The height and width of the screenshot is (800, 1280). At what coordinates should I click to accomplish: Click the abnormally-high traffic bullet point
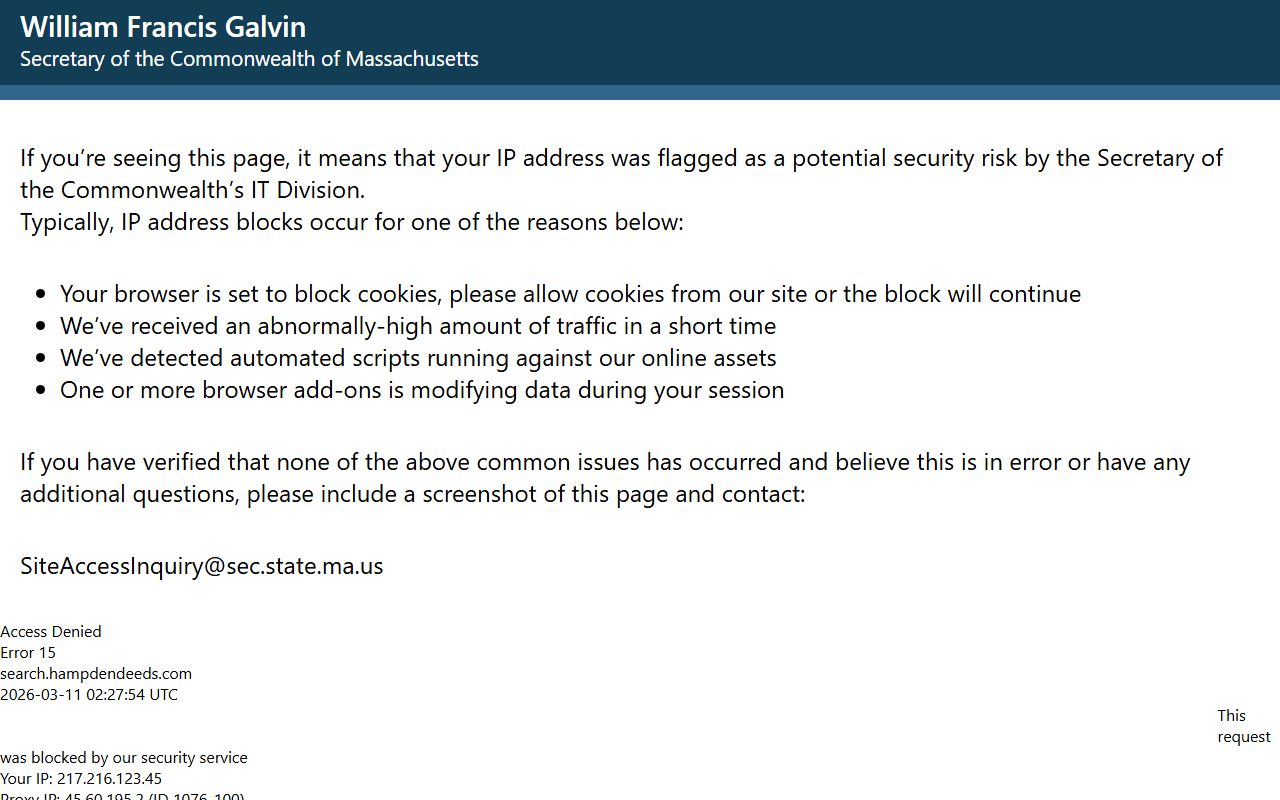418,326
